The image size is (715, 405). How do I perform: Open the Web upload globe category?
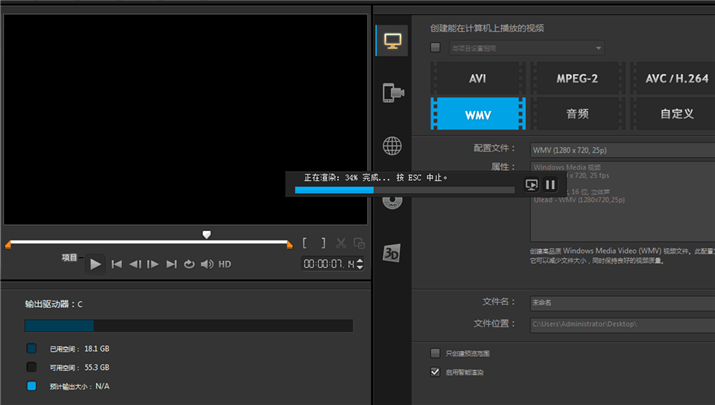392,146
